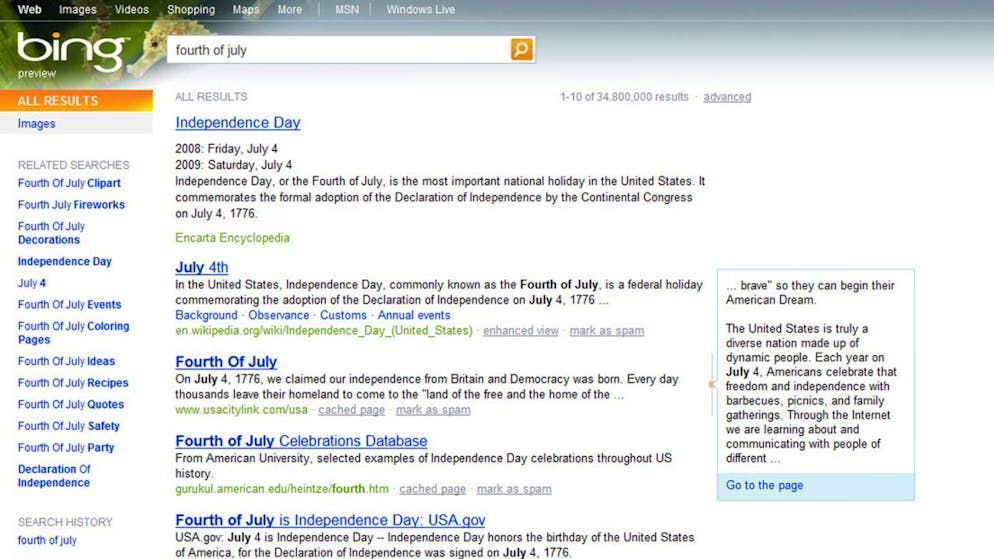Select Images filter in left sidebar
The height and width of the screenshot is (559, 994).
click(37, 124)
